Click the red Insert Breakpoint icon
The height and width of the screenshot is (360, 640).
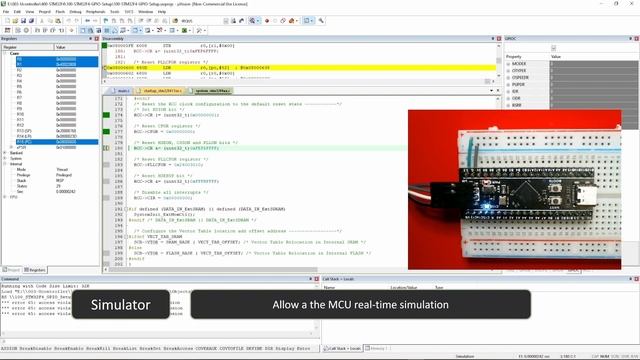[267, 20]
